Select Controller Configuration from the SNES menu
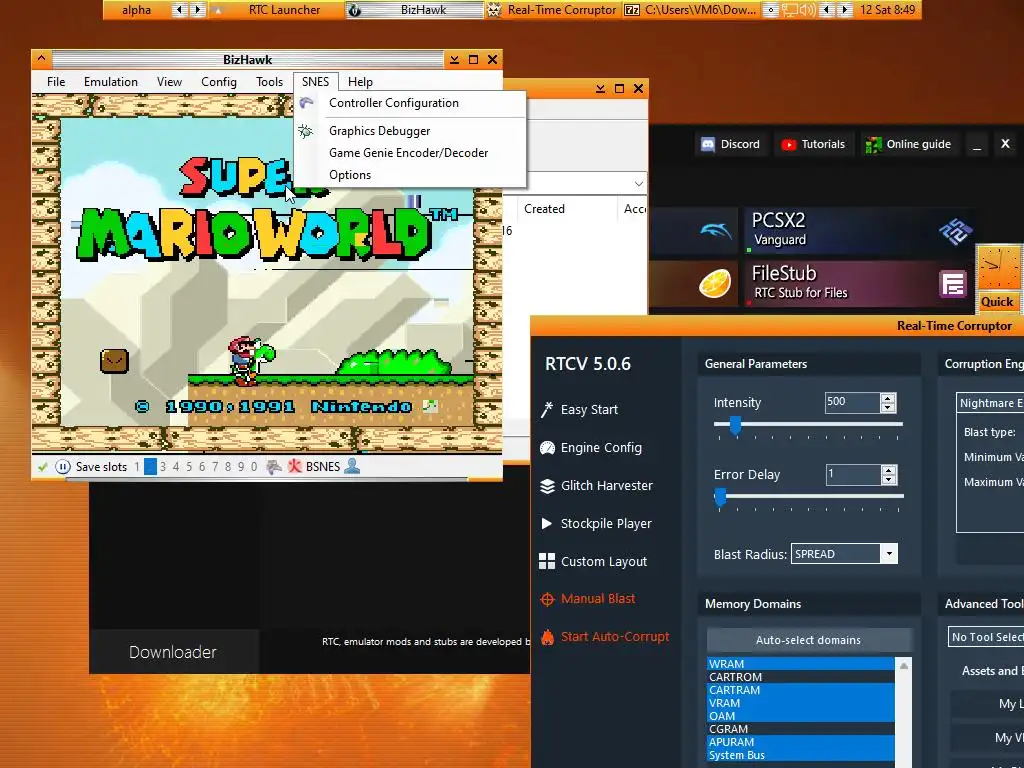The image size is (1024, 768). [x=410, y=103]
